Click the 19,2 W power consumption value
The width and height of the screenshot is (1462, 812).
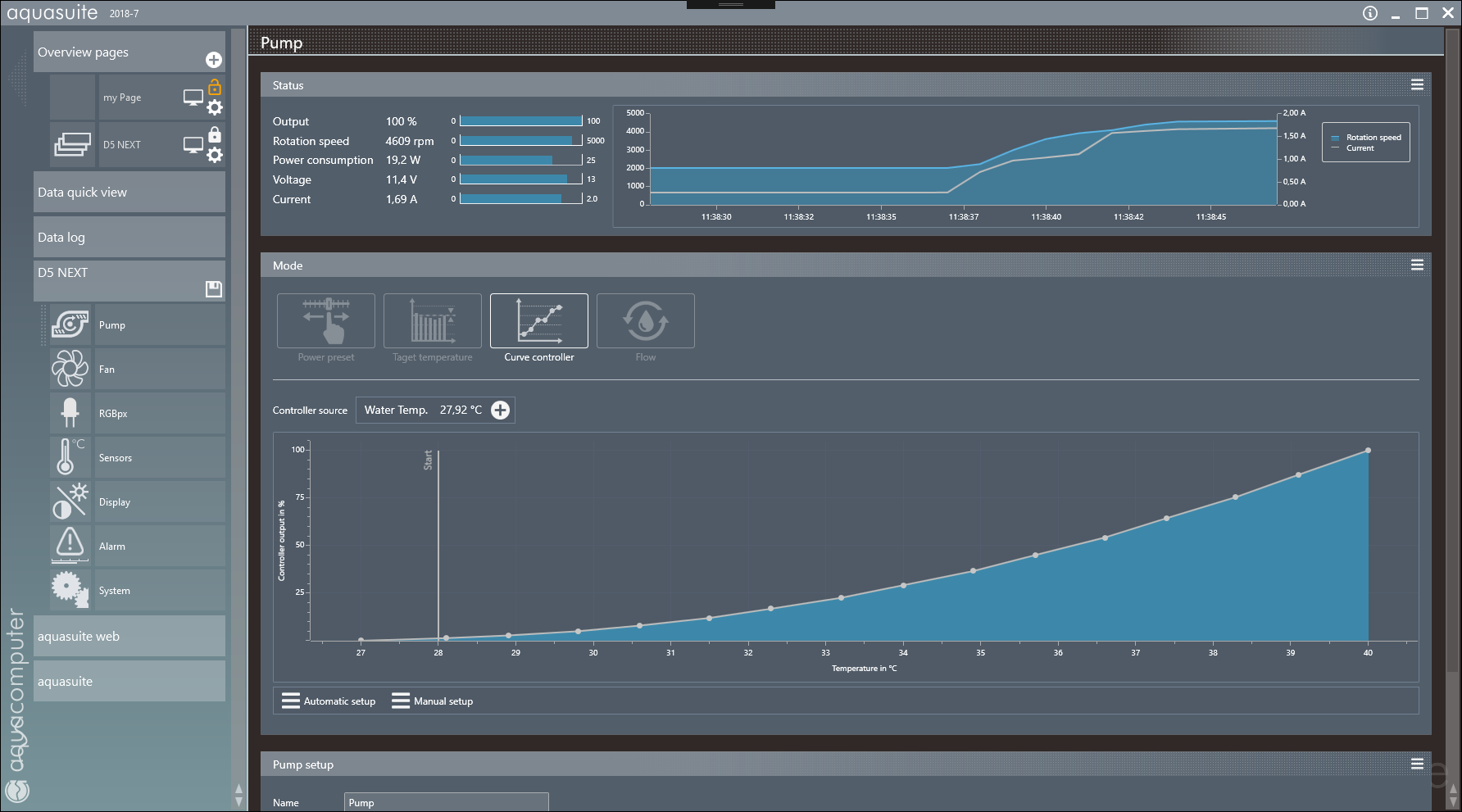[403, 161]
